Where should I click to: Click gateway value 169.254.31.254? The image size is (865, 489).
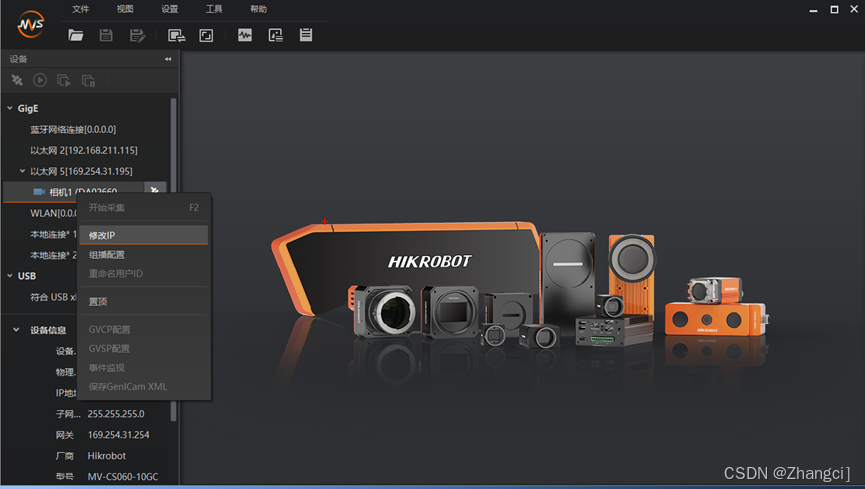(x=118, y=434)
